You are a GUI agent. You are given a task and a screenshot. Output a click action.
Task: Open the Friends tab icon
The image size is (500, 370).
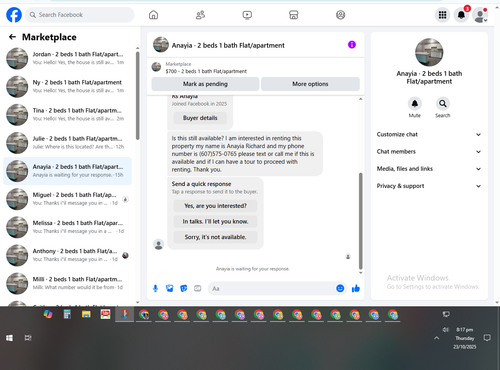[x=200, y=15]
